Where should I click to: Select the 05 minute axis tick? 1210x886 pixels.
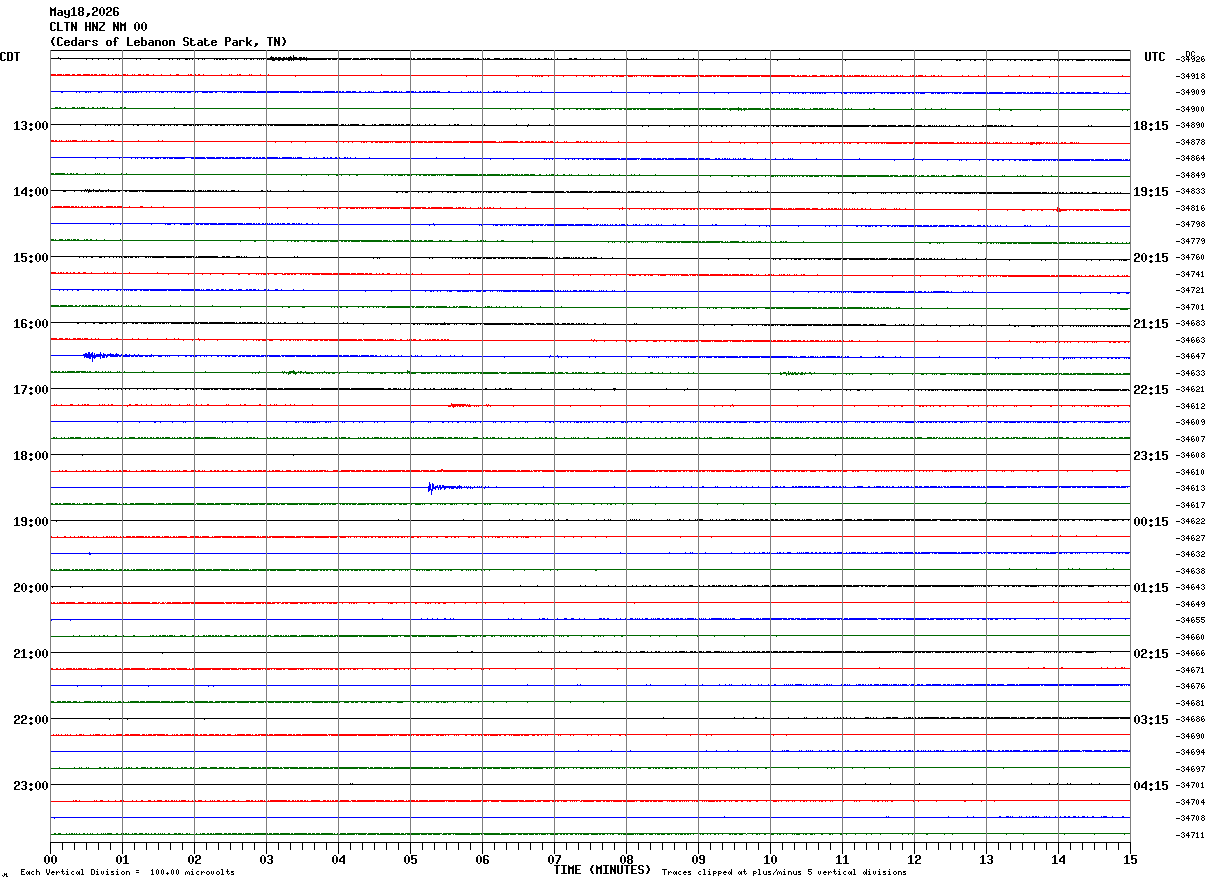(410, 860)
